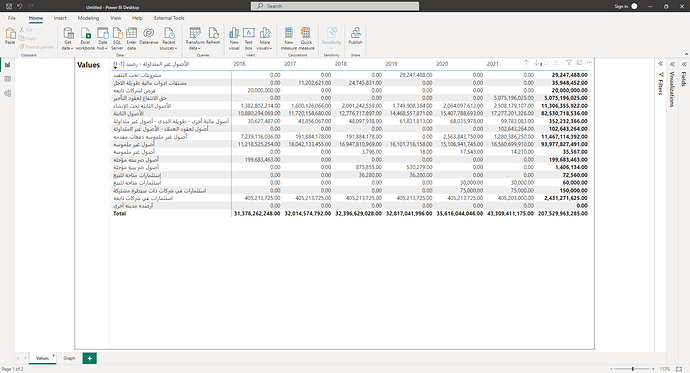690x373 pixels.
Task: Insert a New visual
Action: click(x=234, y=39)
